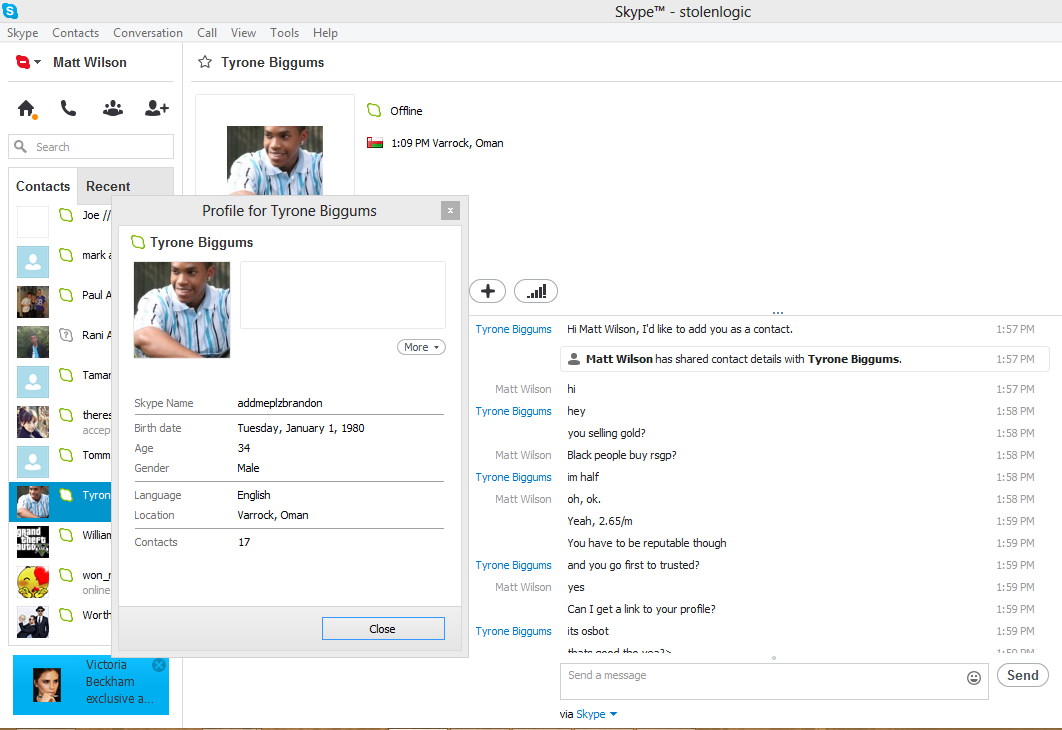This screenshot has width=1062, height=730.
Task: Click Oman flag next to local time
Action: 375,143
